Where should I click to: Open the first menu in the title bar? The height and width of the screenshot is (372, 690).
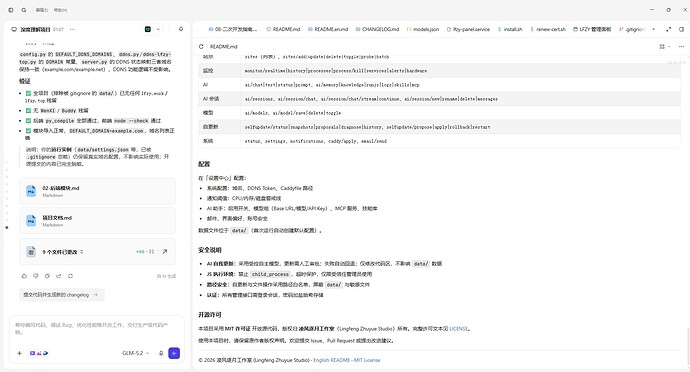point(42,10)
